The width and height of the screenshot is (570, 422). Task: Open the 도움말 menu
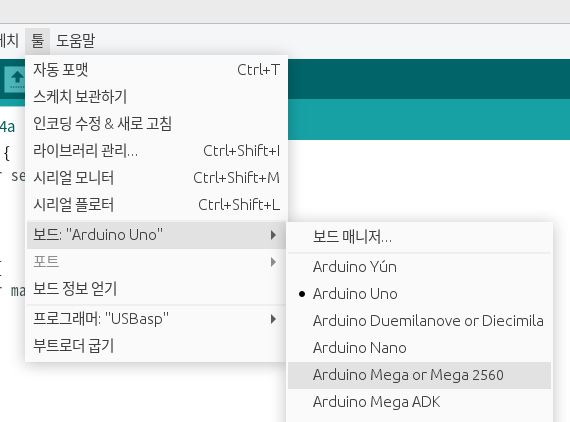[x=75, y=40]
